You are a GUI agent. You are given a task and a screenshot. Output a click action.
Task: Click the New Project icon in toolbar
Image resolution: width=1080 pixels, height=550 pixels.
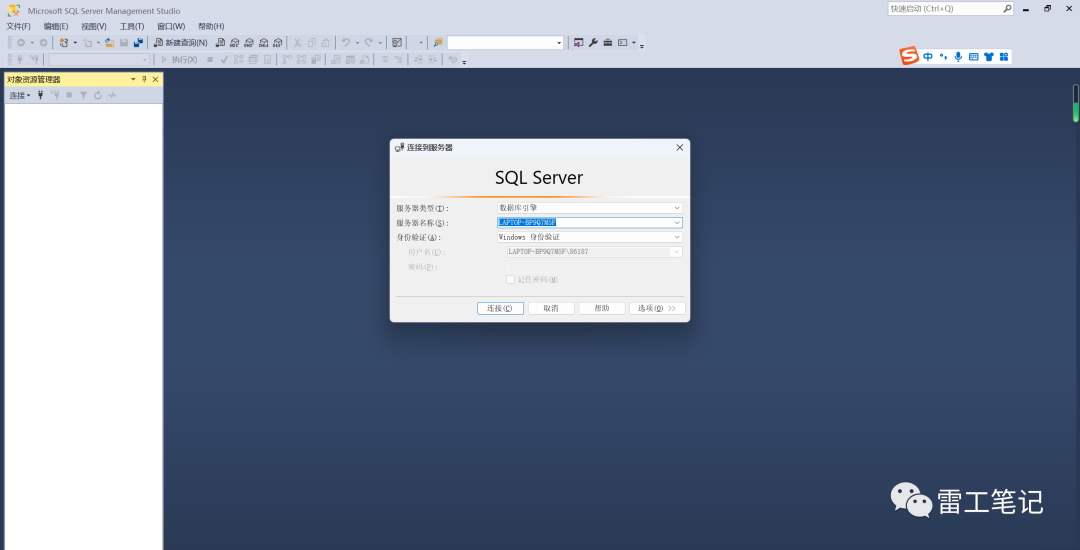[x=63, y=43]
